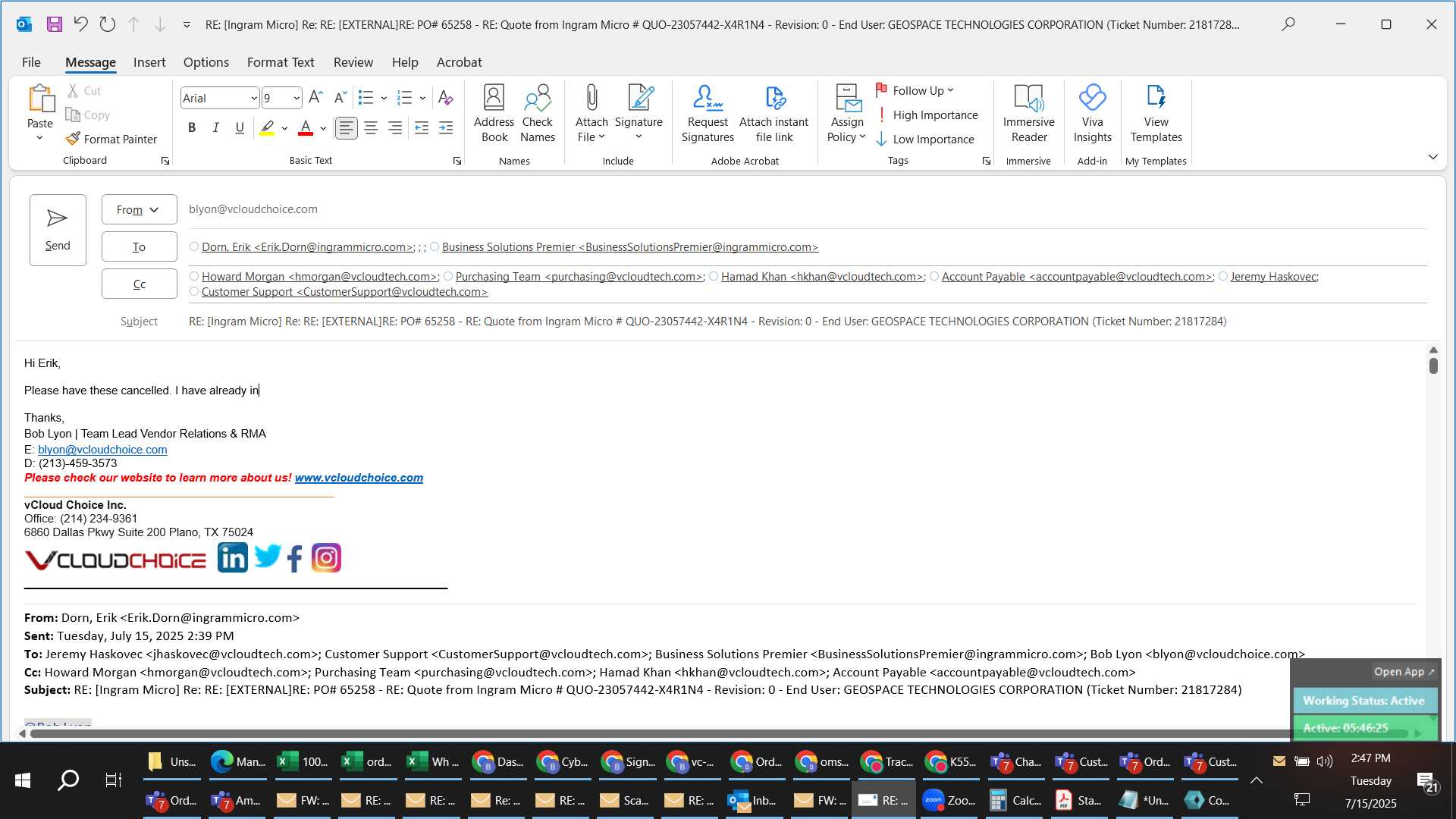Center the text alignment

[371, 128]
